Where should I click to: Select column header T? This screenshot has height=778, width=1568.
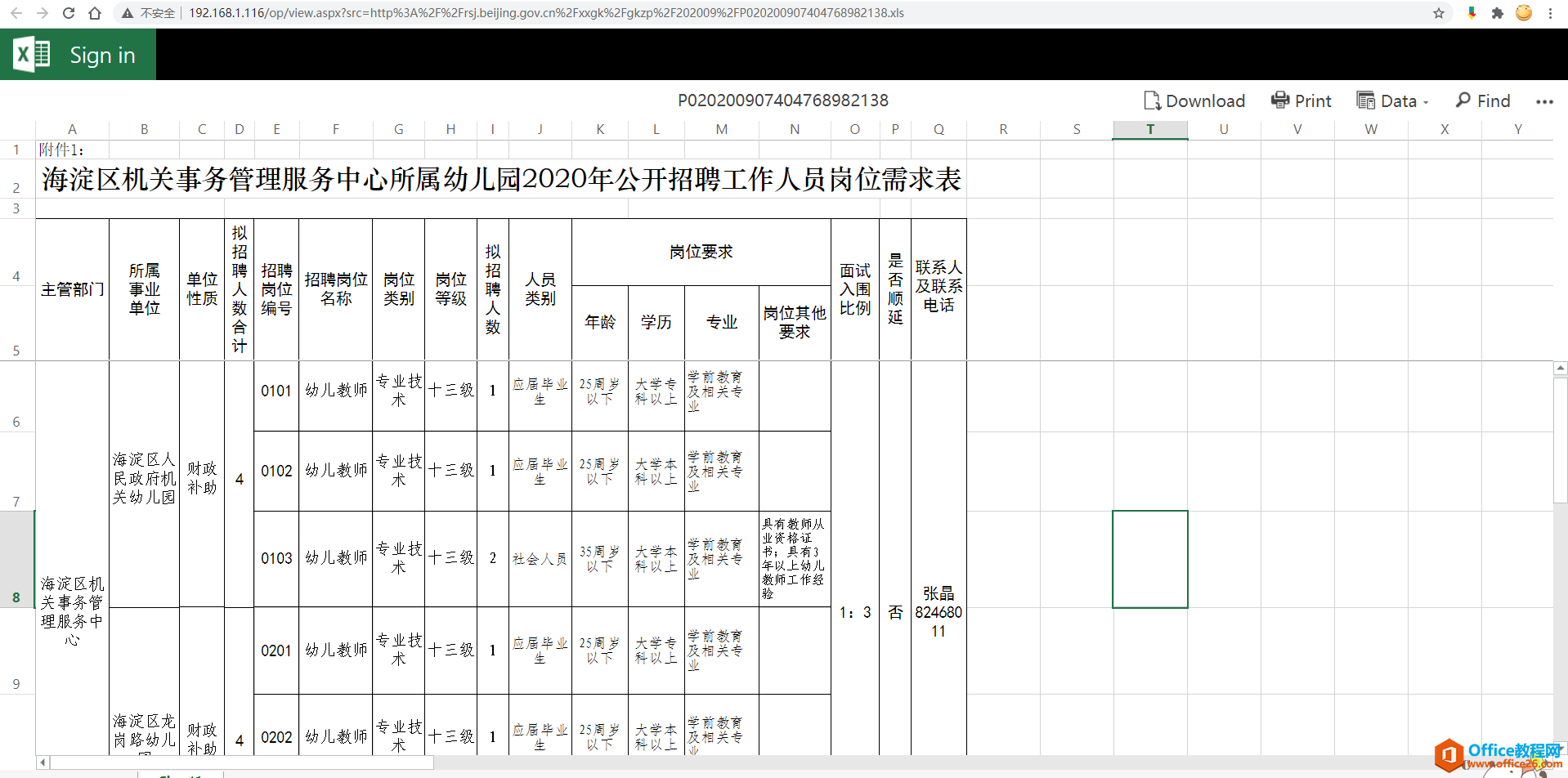tap(1149, 128)
